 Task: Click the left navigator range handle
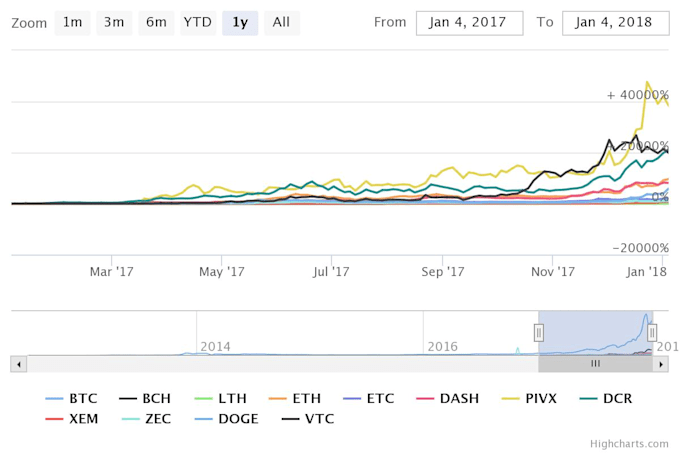point(539,332)
